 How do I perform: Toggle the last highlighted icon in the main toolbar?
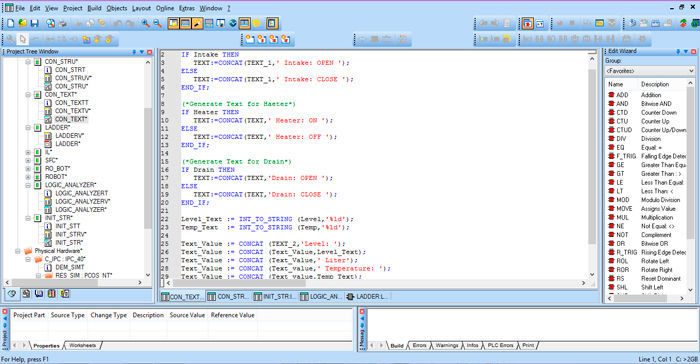tap(272, 23)
